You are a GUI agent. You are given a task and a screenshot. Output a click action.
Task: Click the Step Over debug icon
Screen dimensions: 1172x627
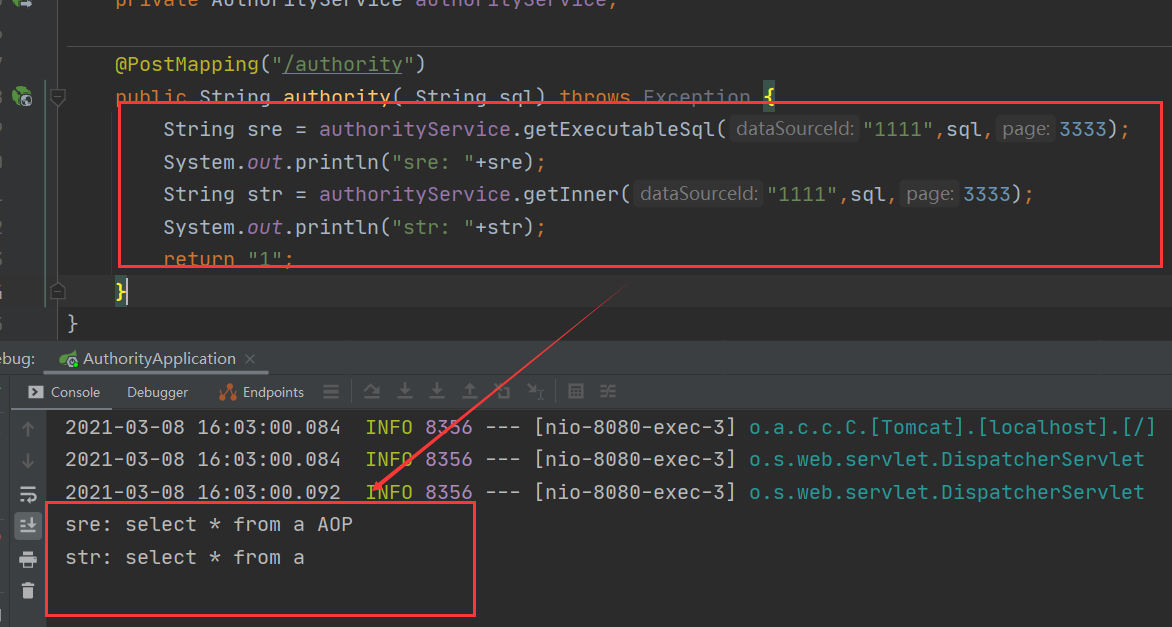[x=371, y=391]
